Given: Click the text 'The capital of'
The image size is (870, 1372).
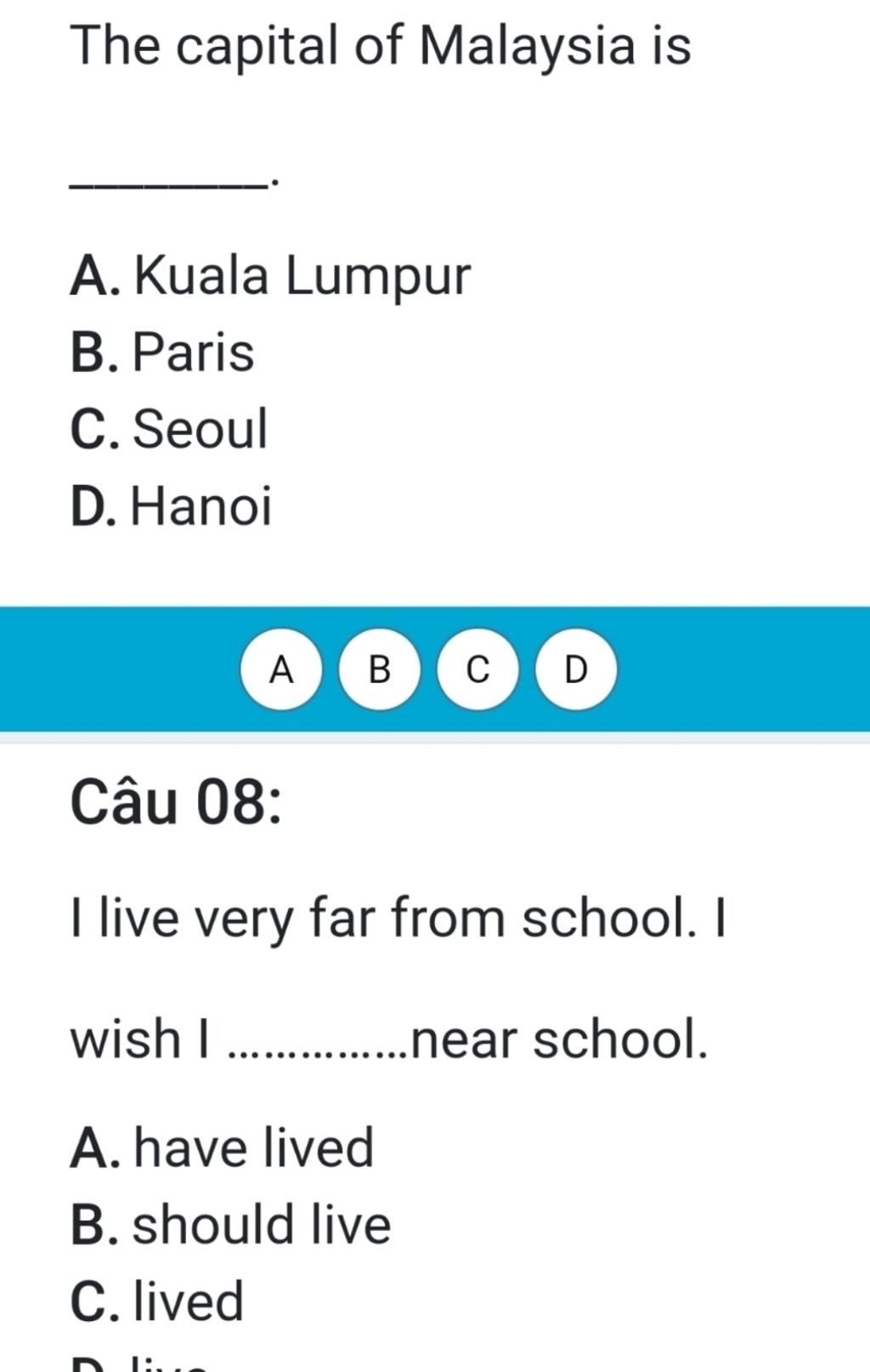Looking at the screenshot, I should coord(237,47).
